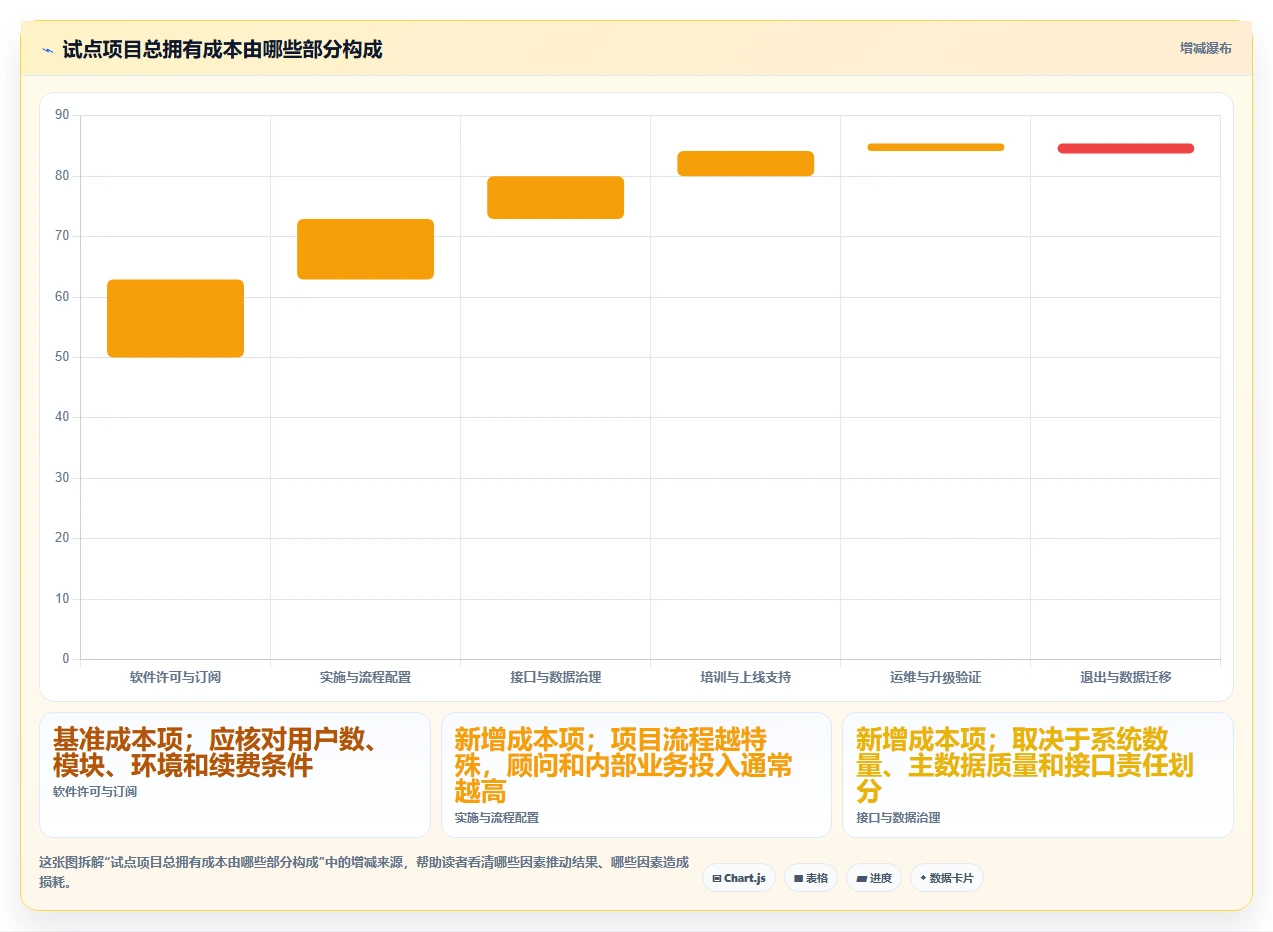This screenshot has height=932, width=1273.
Task: Click the 实施与流程配置 x-axis label
Action: click(366, 677)
